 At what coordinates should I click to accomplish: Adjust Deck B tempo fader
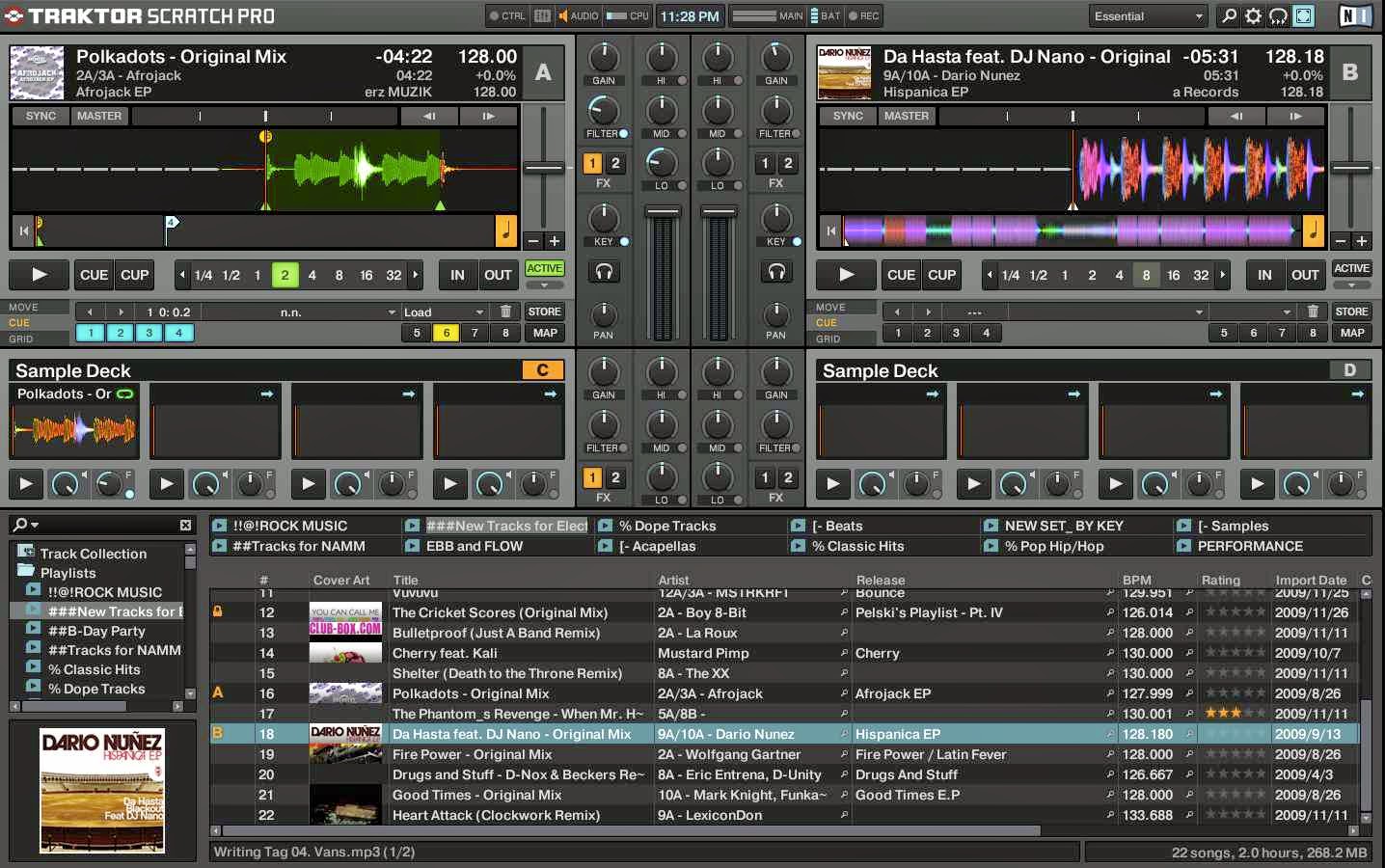(x=1351, y=168)
